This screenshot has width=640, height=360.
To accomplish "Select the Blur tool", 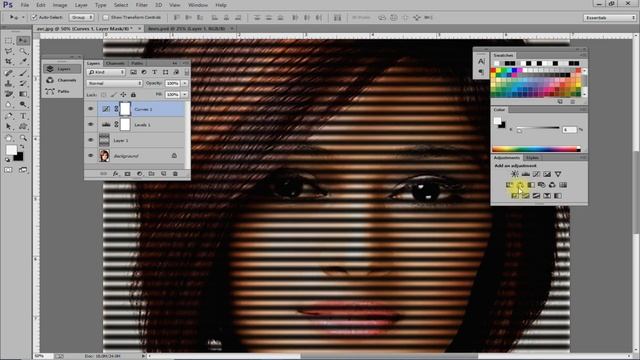I will point(9,104).
